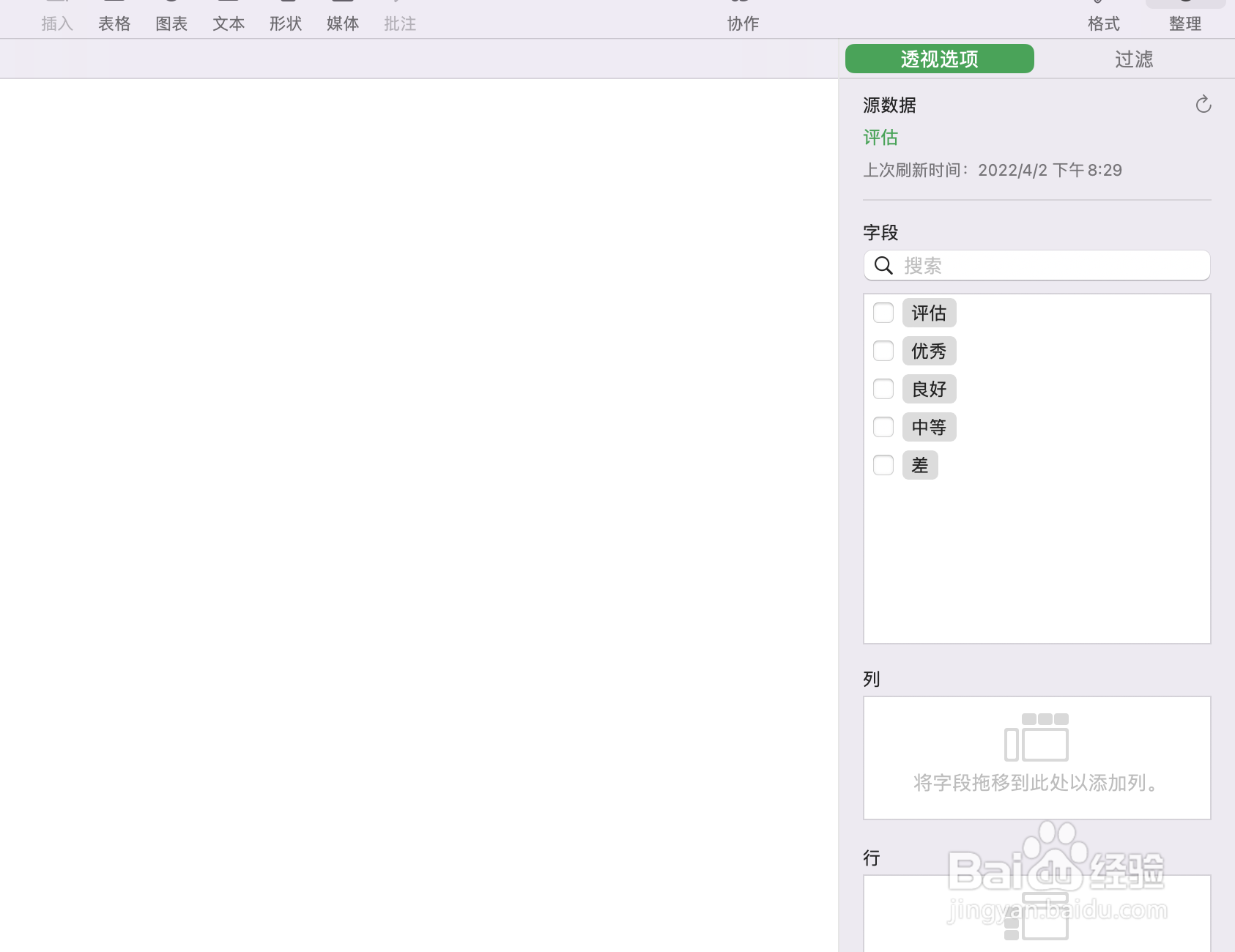Select the 中等 field checkbox
The width and height of the screenshot is (1235, 952).
point(883,427)
